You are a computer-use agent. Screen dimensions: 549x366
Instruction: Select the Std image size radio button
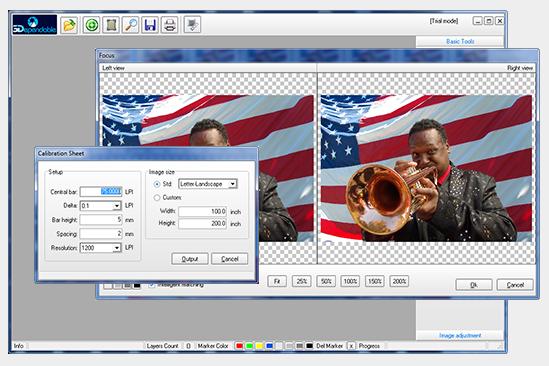click(x=157, y=184)
